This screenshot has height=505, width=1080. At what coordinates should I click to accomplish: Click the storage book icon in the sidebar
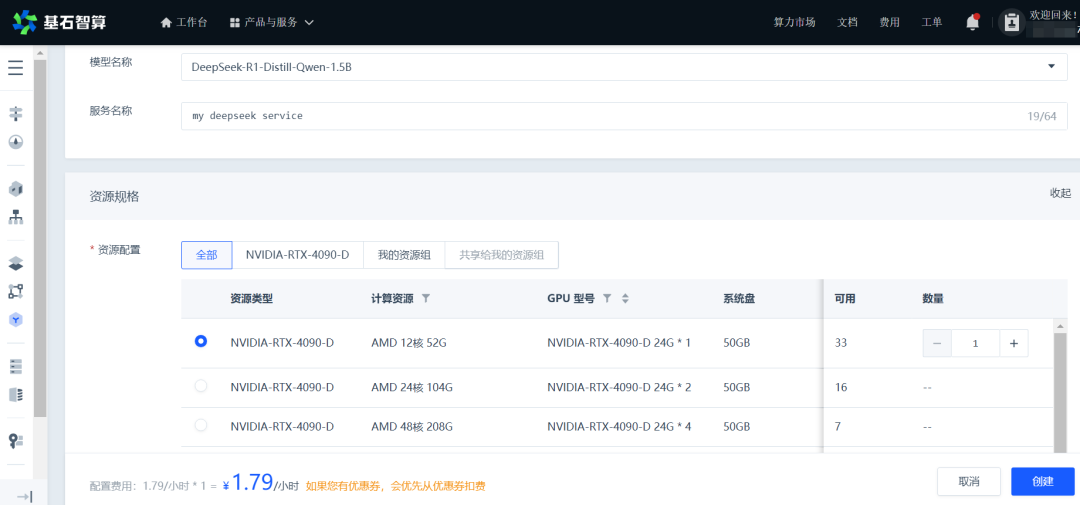pyautogui.click(x=15, y=394)
